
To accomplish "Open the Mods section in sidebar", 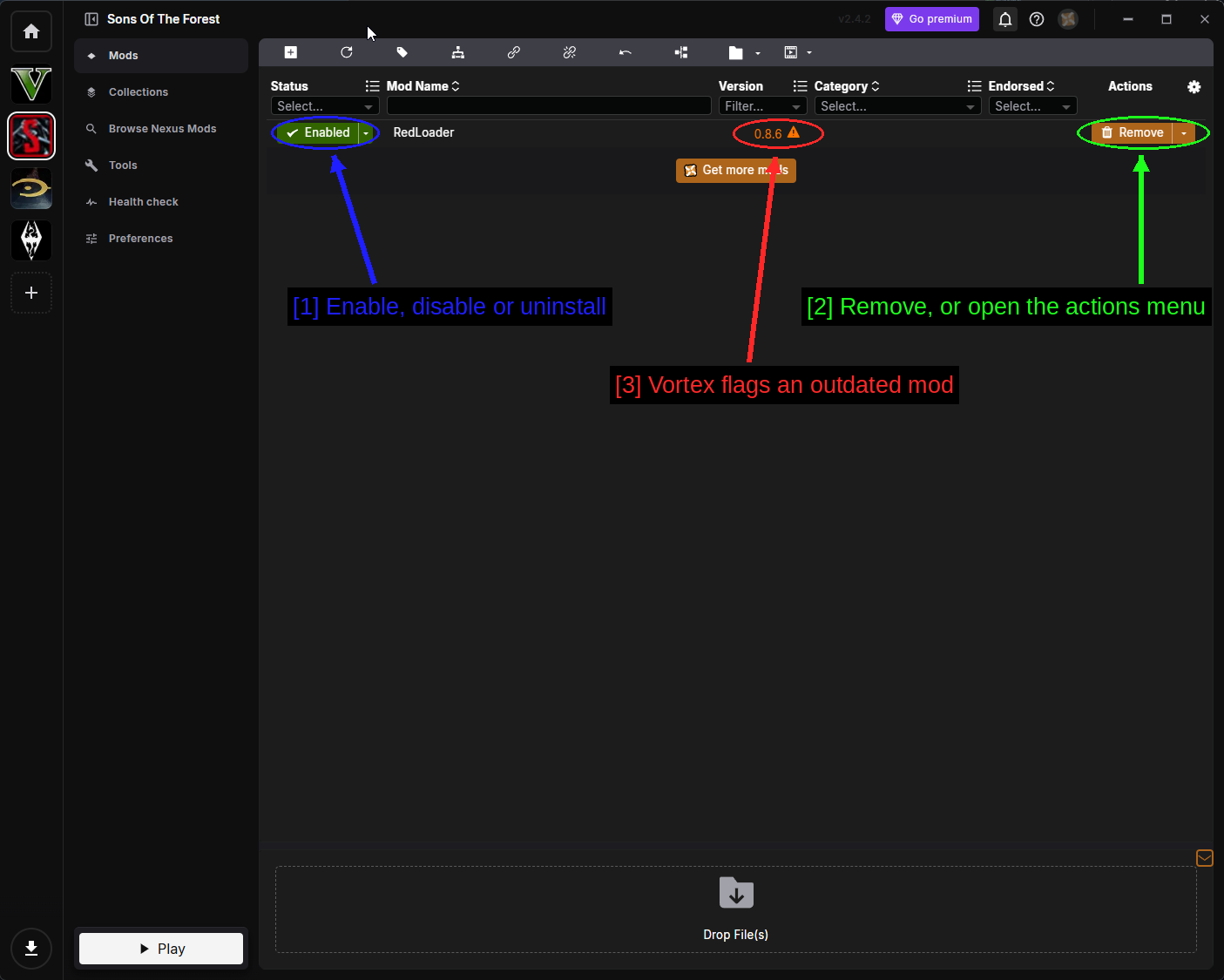I will (161, 56).
